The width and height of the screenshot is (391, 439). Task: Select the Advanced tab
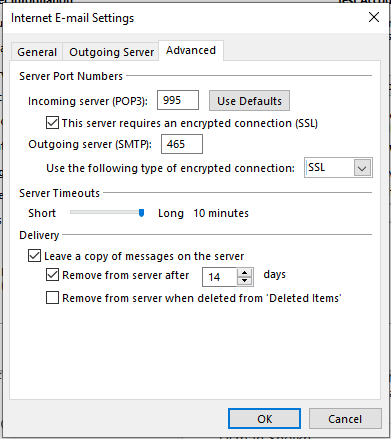(x=191, y=50)
